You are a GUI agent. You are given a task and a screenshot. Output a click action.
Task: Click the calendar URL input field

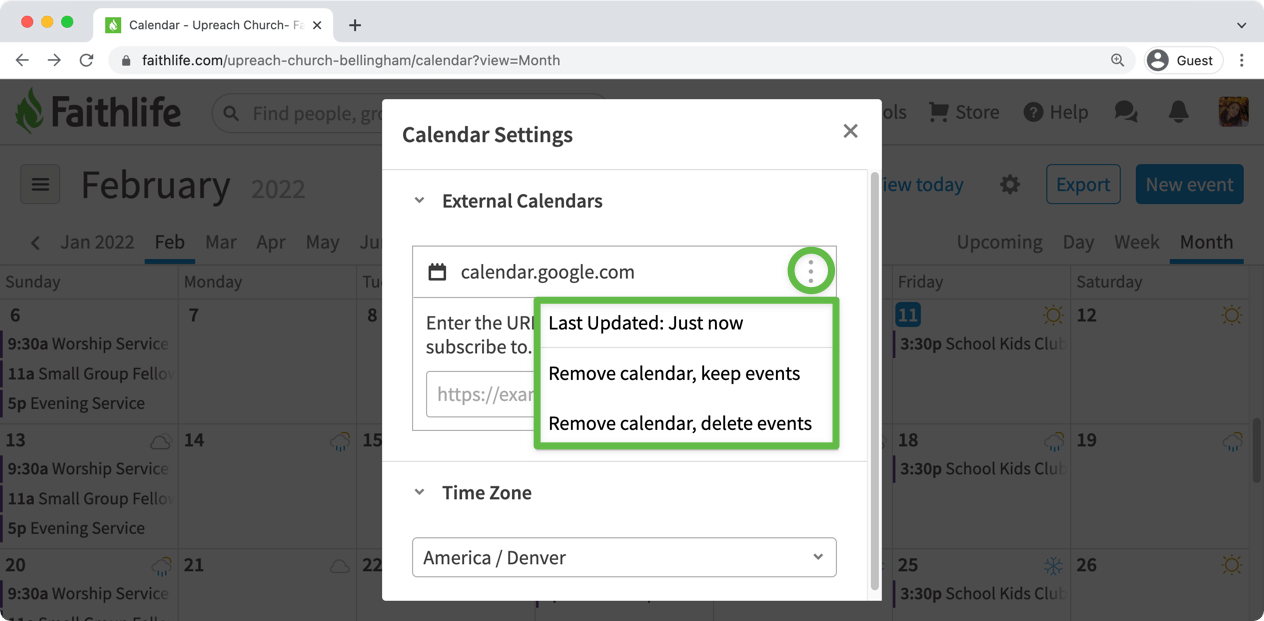point(482,394)
